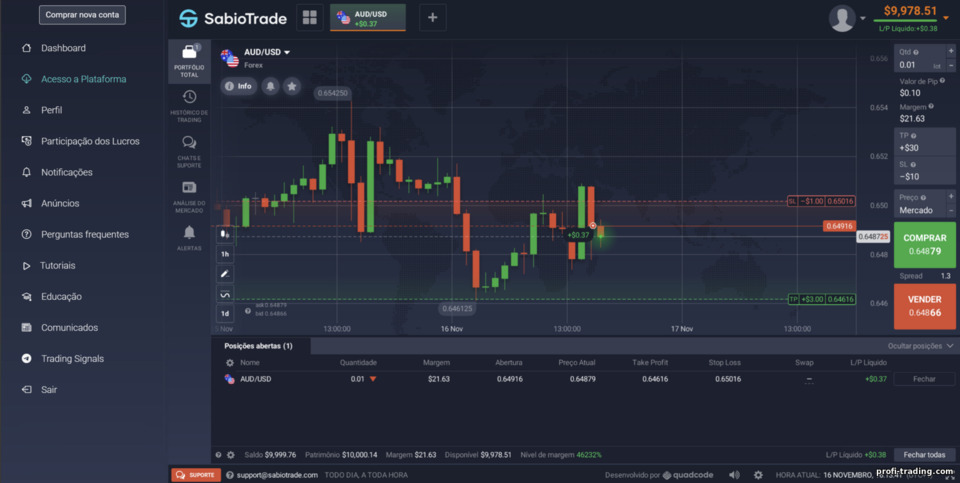Viewport: 960px width, 483px height.
Task: Click Comprar nova conta button
Action: click(x=82, y=15)
